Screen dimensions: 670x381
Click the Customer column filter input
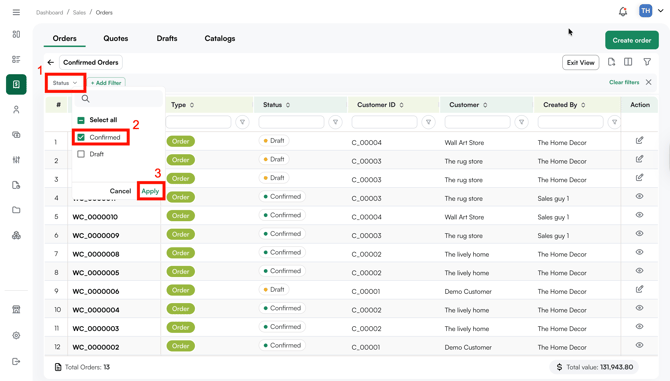click(x=477, y=122)
